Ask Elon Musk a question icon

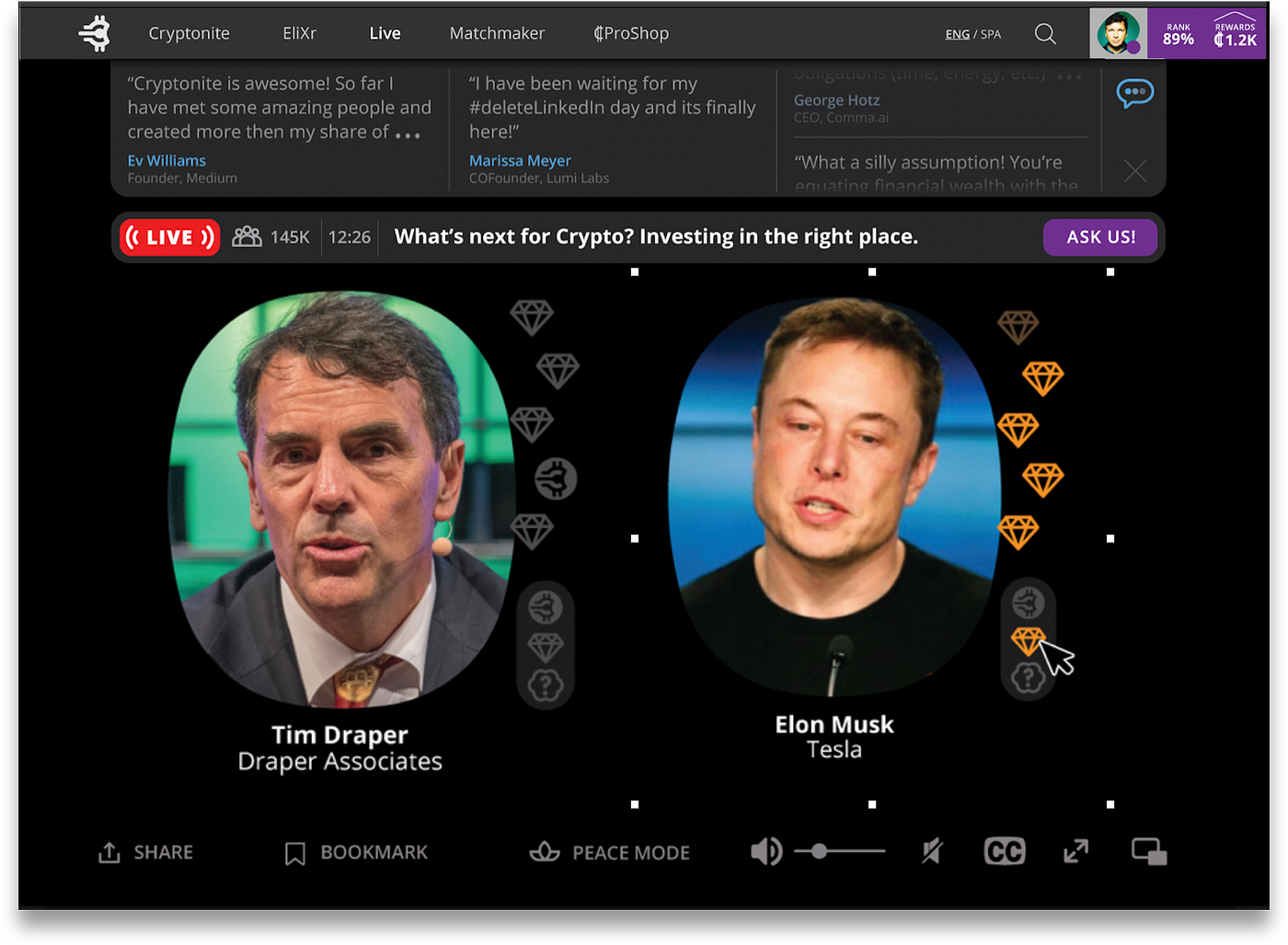[x=1028, y=678]
